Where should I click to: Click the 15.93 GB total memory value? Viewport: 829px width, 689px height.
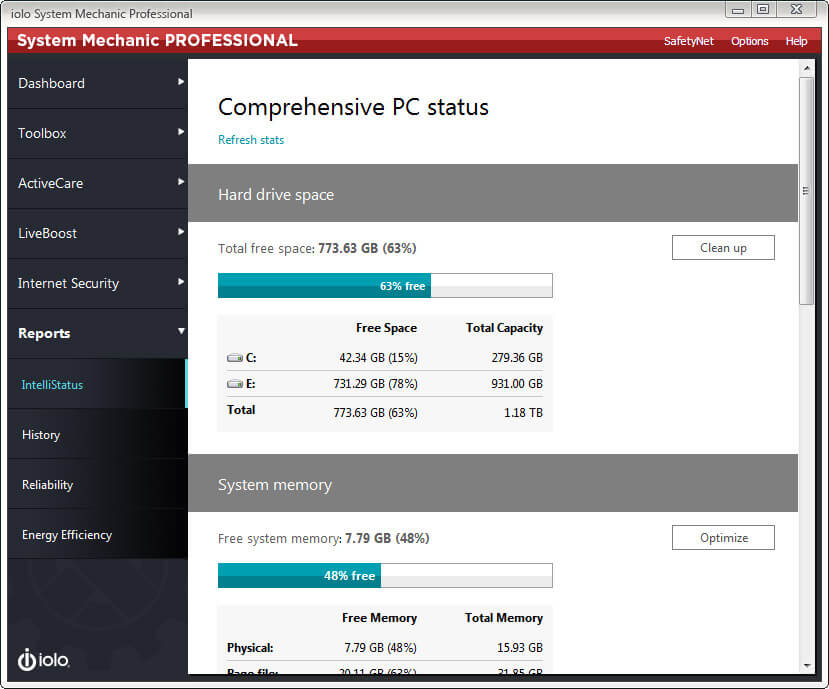pos(520,648)
